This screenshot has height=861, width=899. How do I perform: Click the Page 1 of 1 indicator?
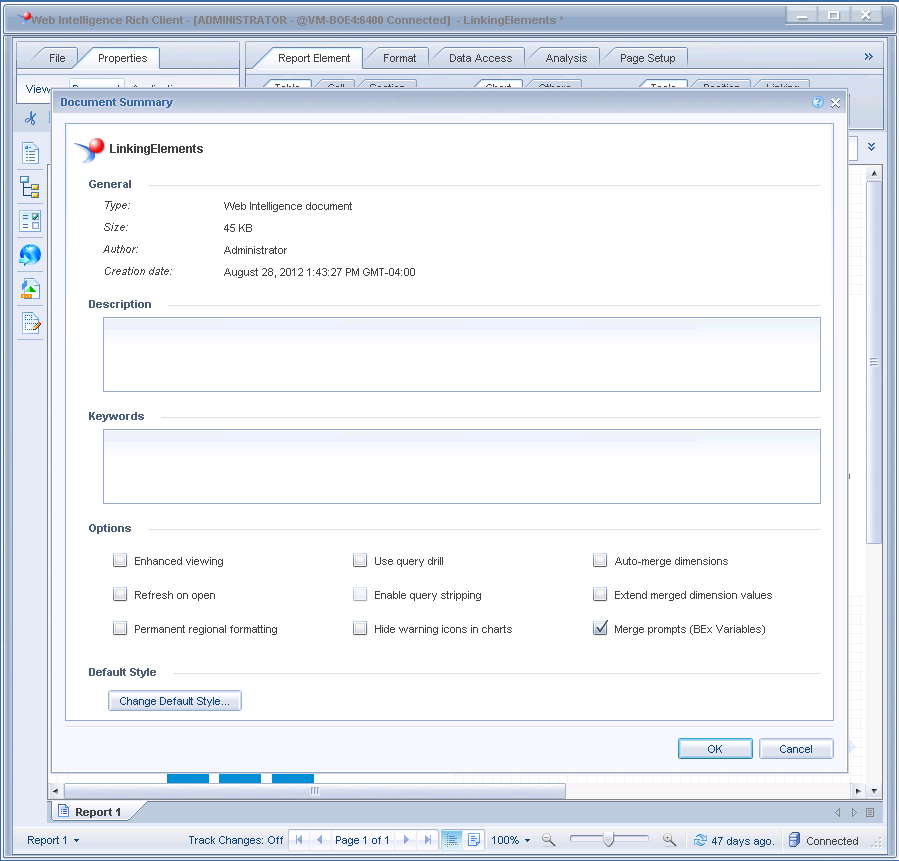[x=362, y=840]
